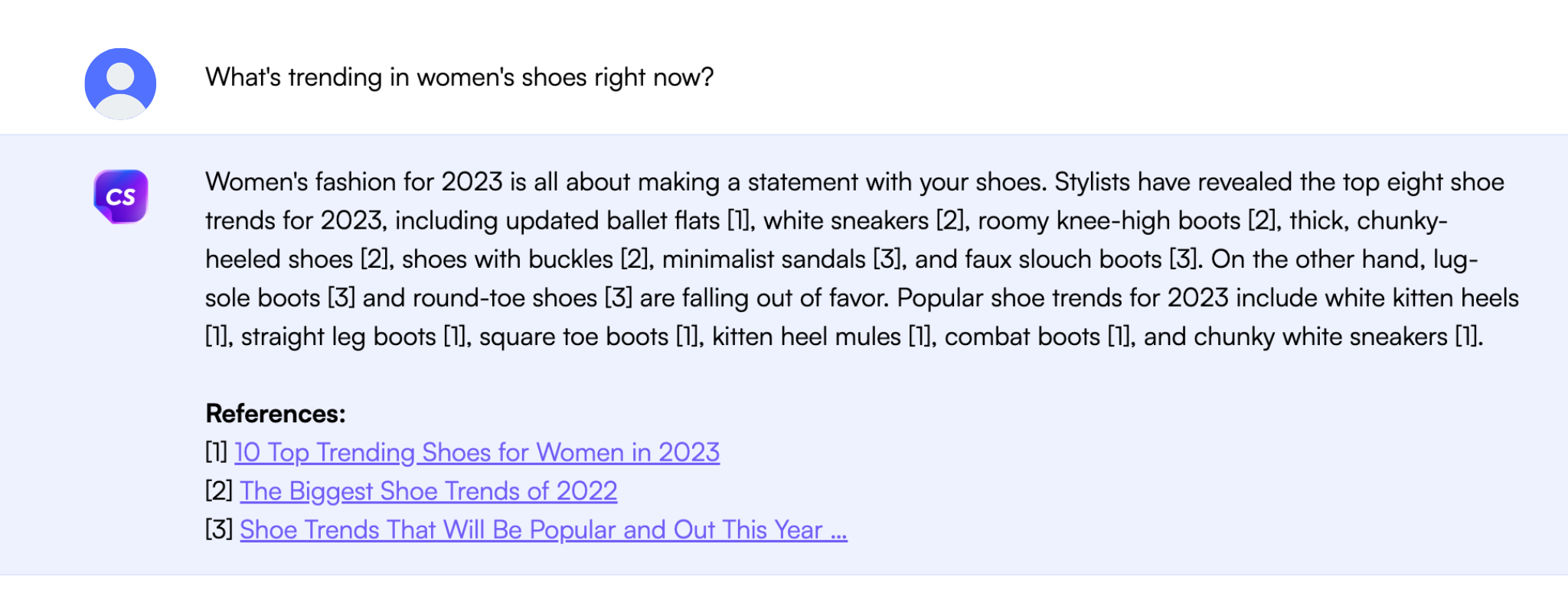Screen dimensions: 1568x609
Task: Click citation [3] after "lug-sole boots"
Action: click(341, 298)
